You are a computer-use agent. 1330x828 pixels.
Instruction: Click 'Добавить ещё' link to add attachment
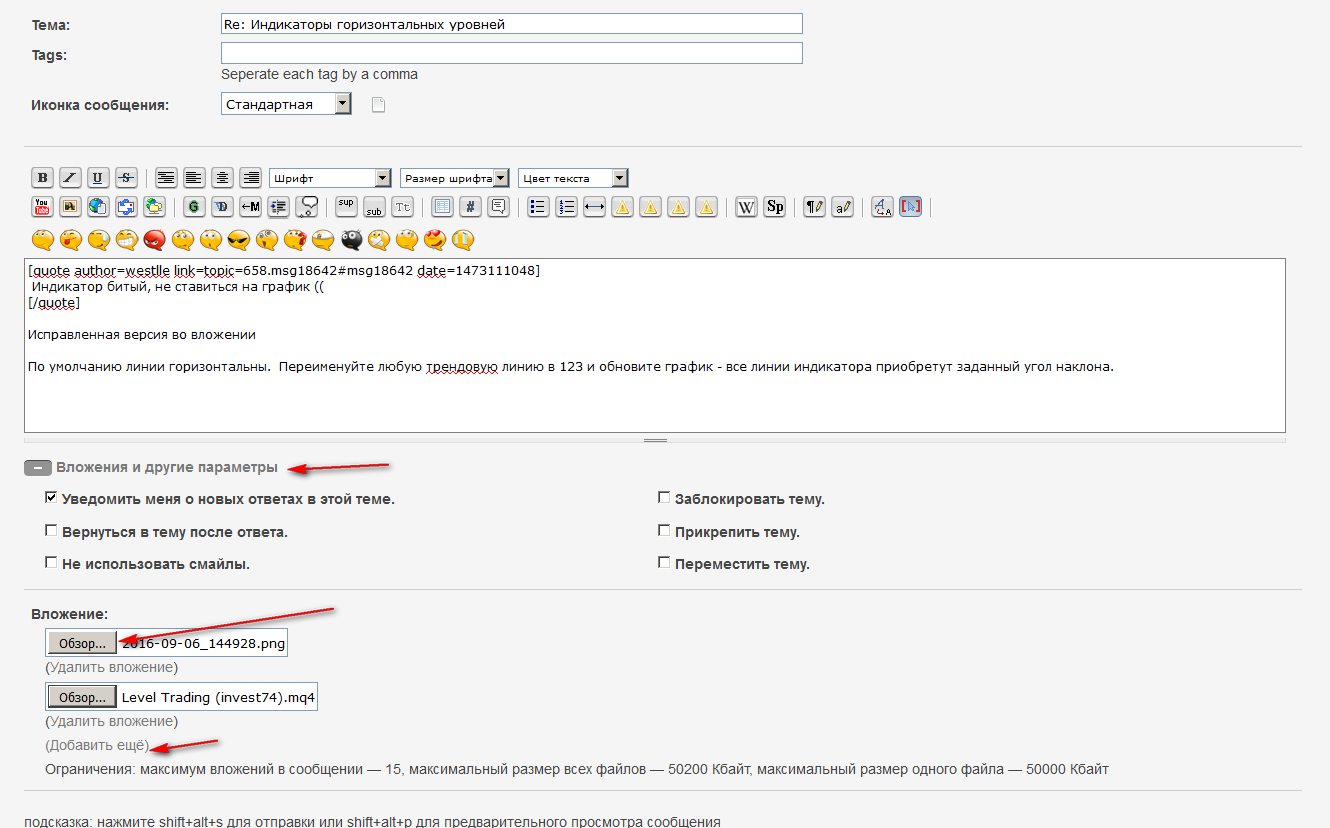97,746
